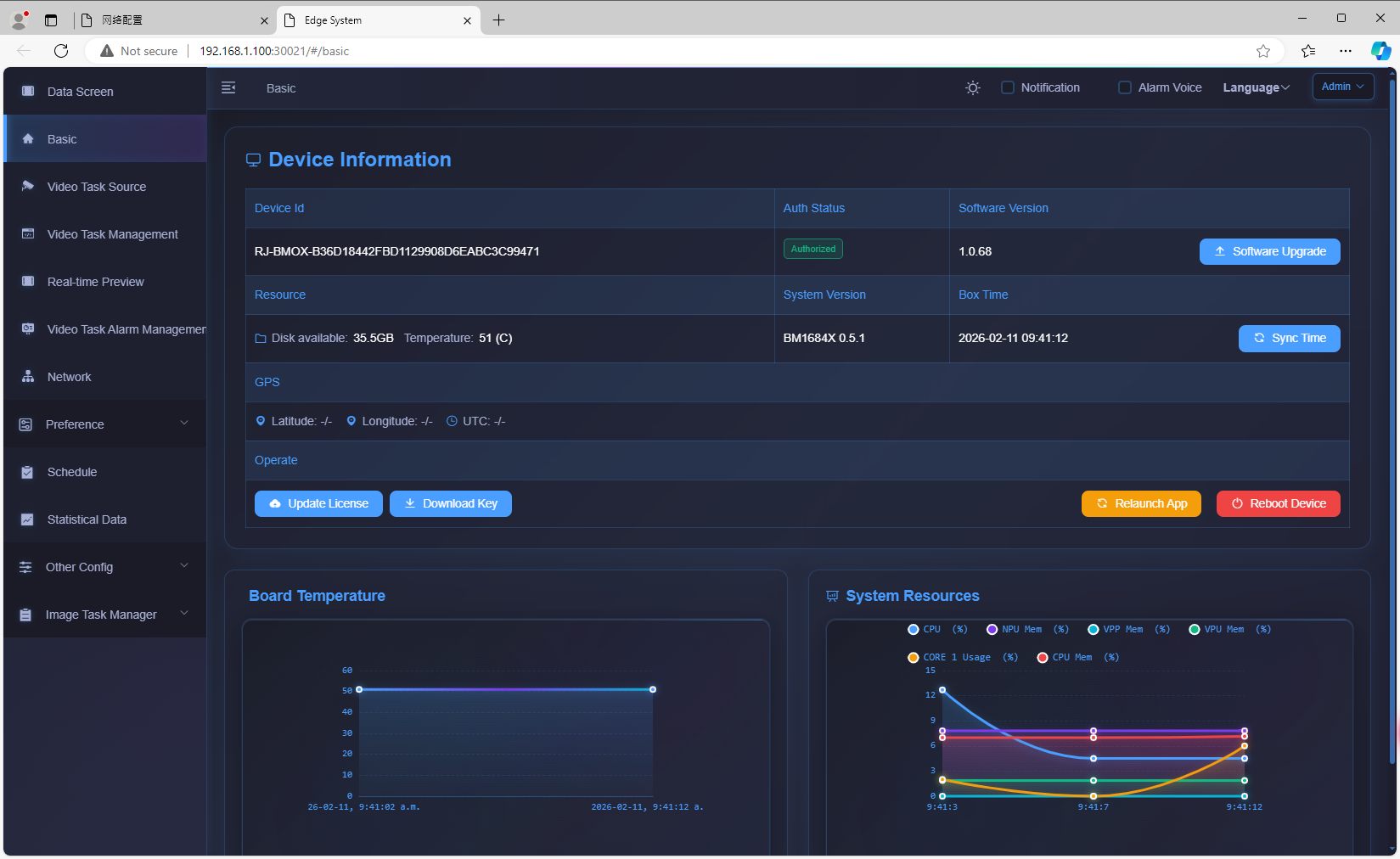Add page to favorites star icon

(x=1263, y=51)
